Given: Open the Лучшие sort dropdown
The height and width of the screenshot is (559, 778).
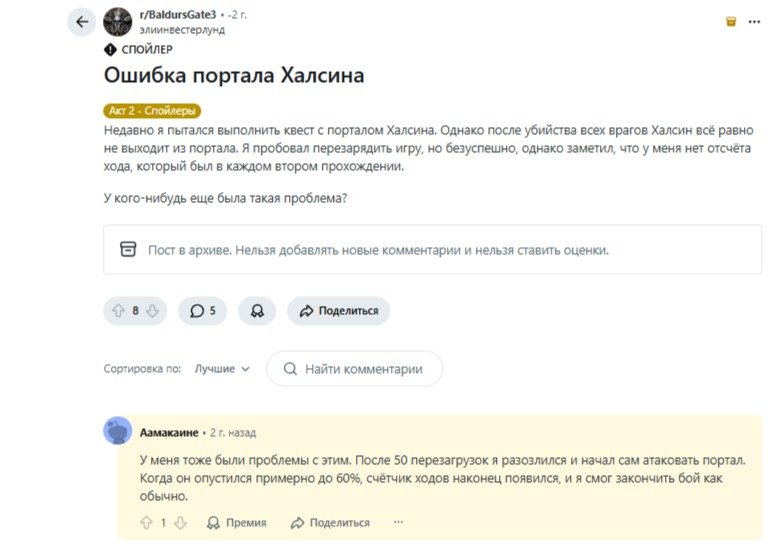Looking at the screenshot, I should tap(222, 369).
